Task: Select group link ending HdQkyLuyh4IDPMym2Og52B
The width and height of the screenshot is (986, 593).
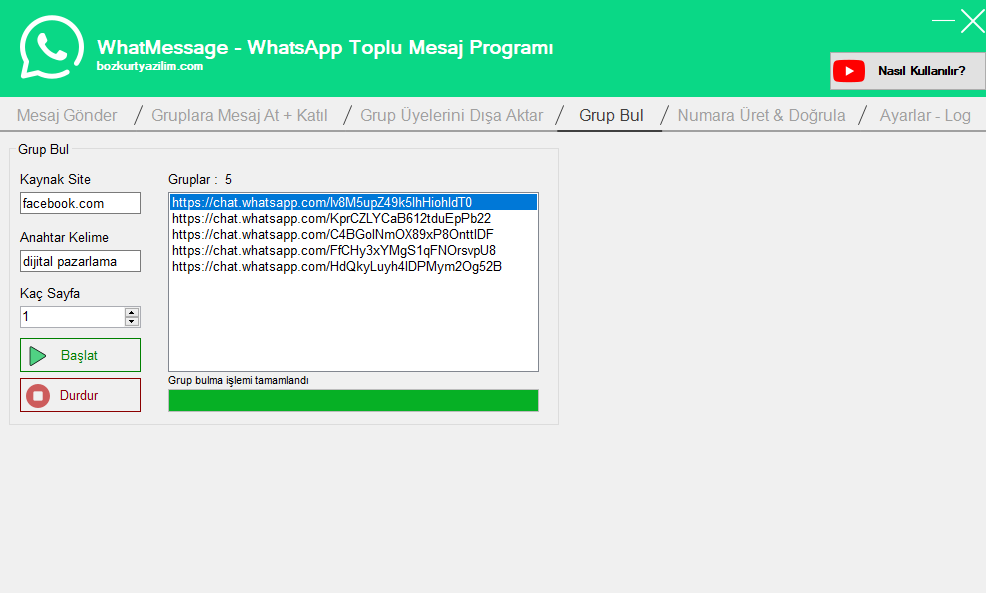Action: [353, 267]
